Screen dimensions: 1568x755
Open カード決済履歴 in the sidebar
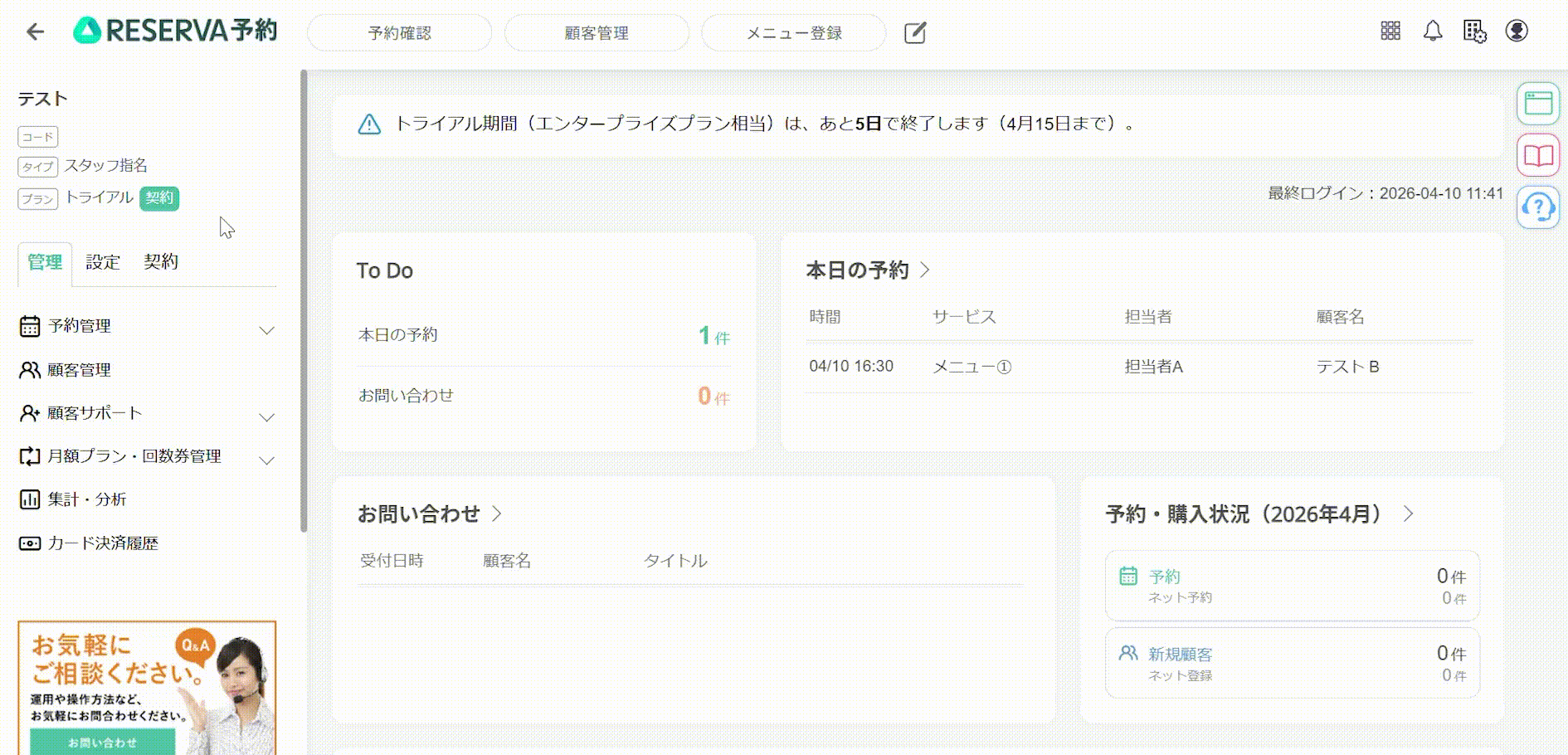coord(103,543)
